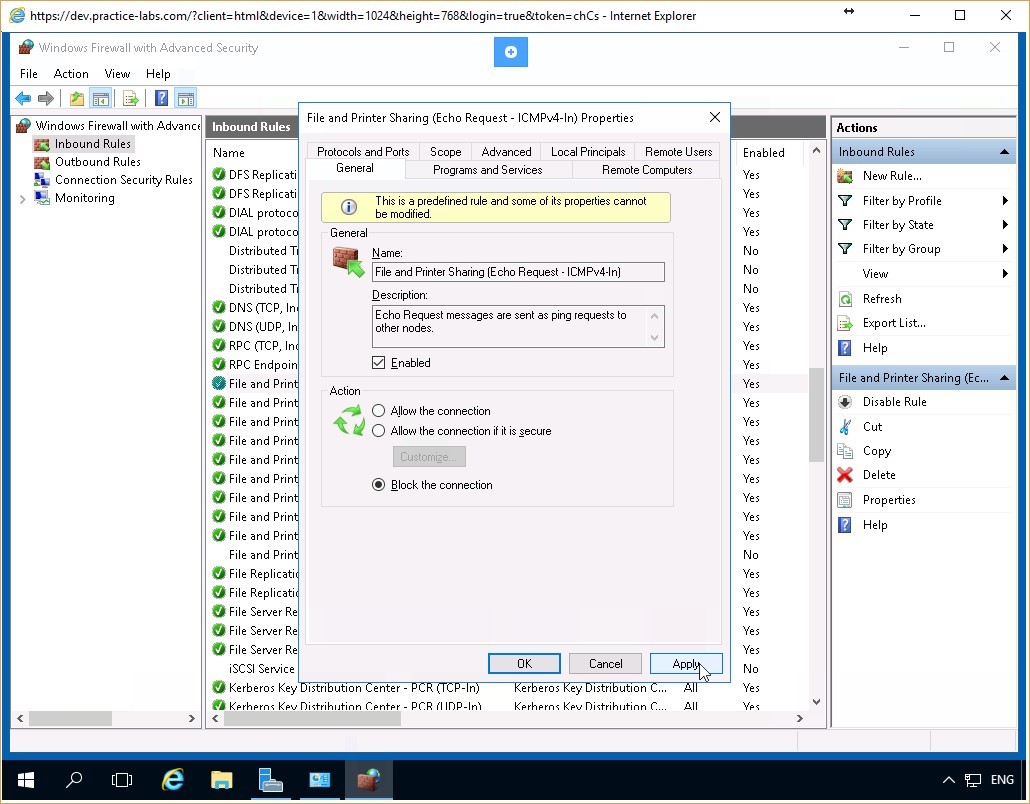Image resolution: width=1030 pixels, height=804 pixels.
Task: Click the back navigation arrow in toolbar
Action: [21, 97]
